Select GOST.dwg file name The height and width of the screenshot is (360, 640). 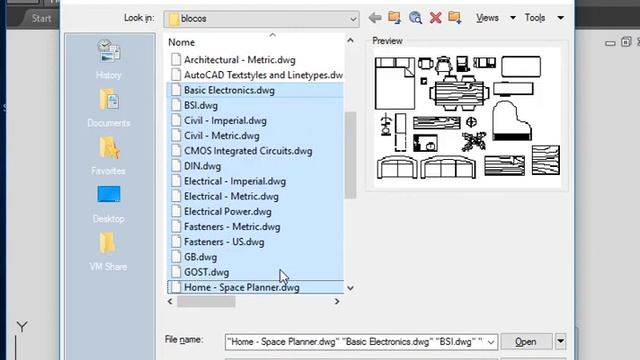[207, 272]
